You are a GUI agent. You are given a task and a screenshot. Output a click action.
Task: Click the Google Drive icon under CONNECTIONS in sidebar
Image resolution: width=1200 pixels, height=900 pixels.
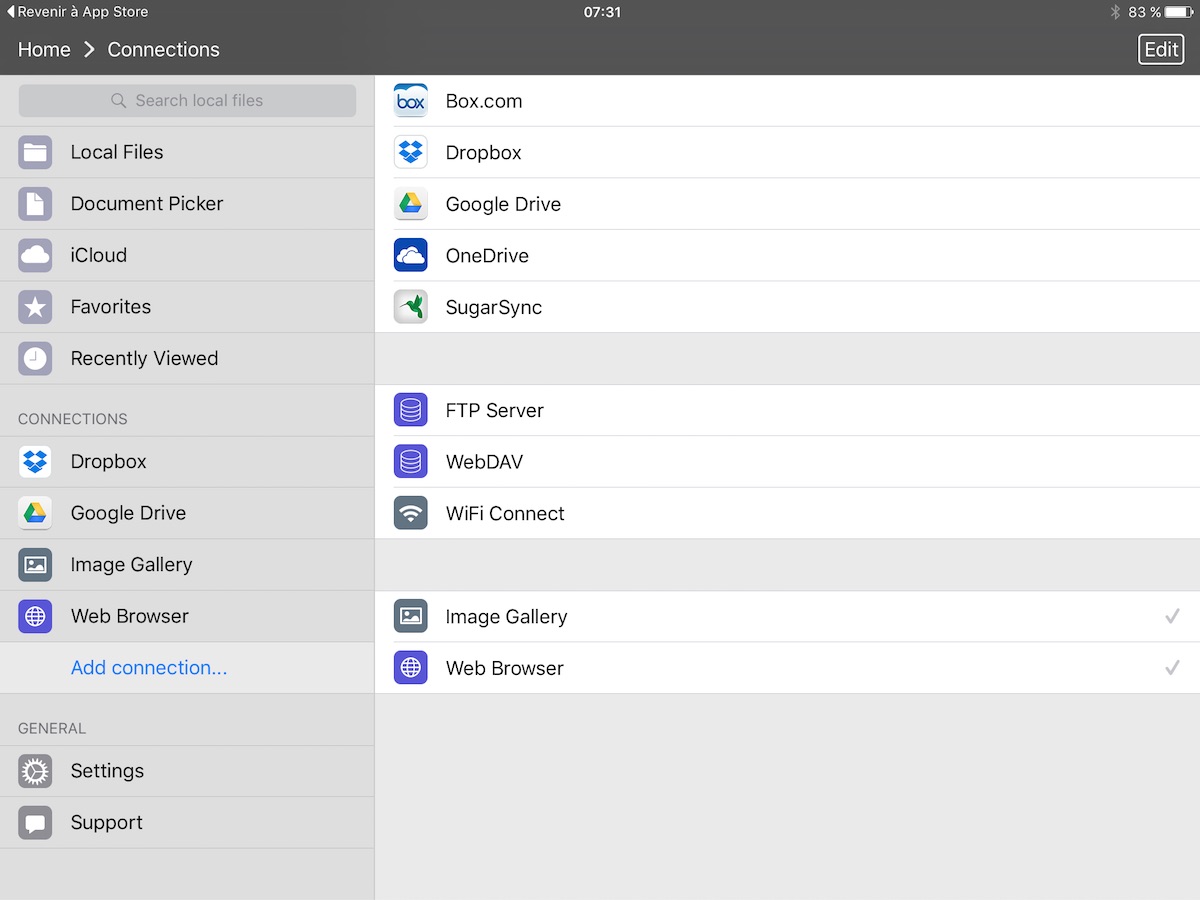pos(35,513)
